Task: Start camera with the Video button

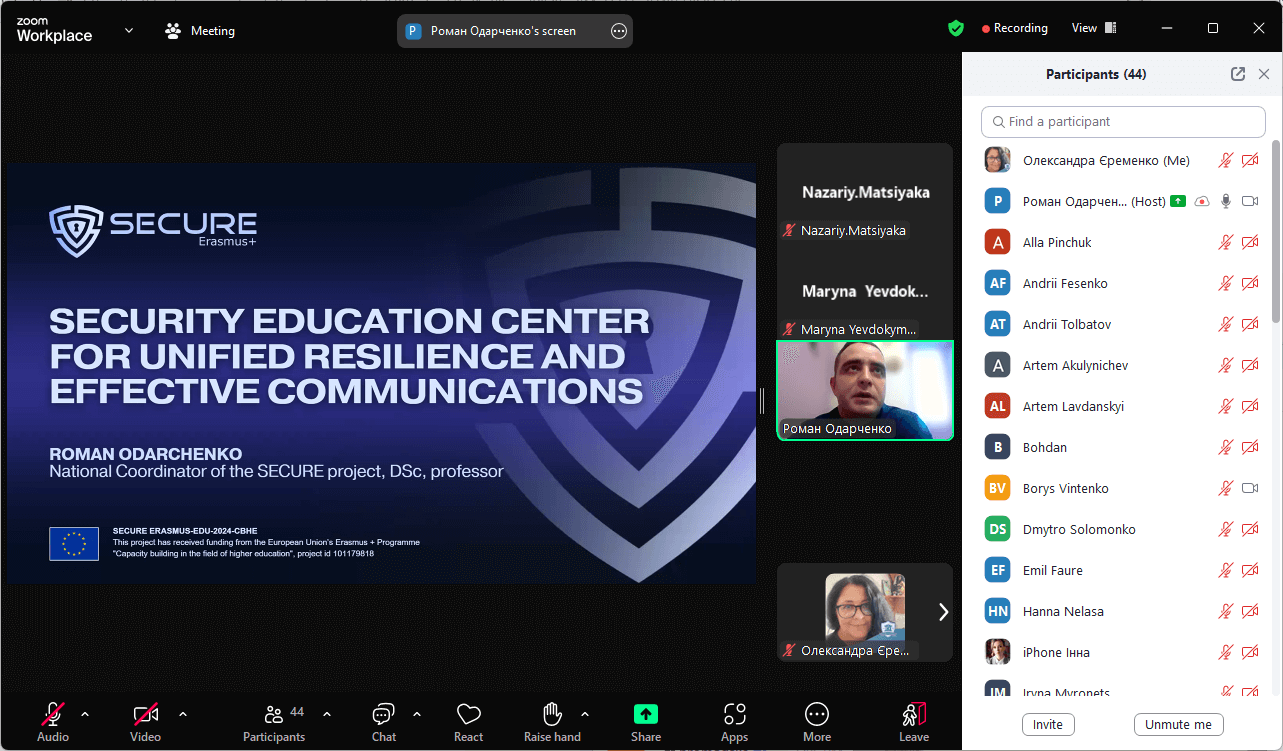Action: point(145,722)
